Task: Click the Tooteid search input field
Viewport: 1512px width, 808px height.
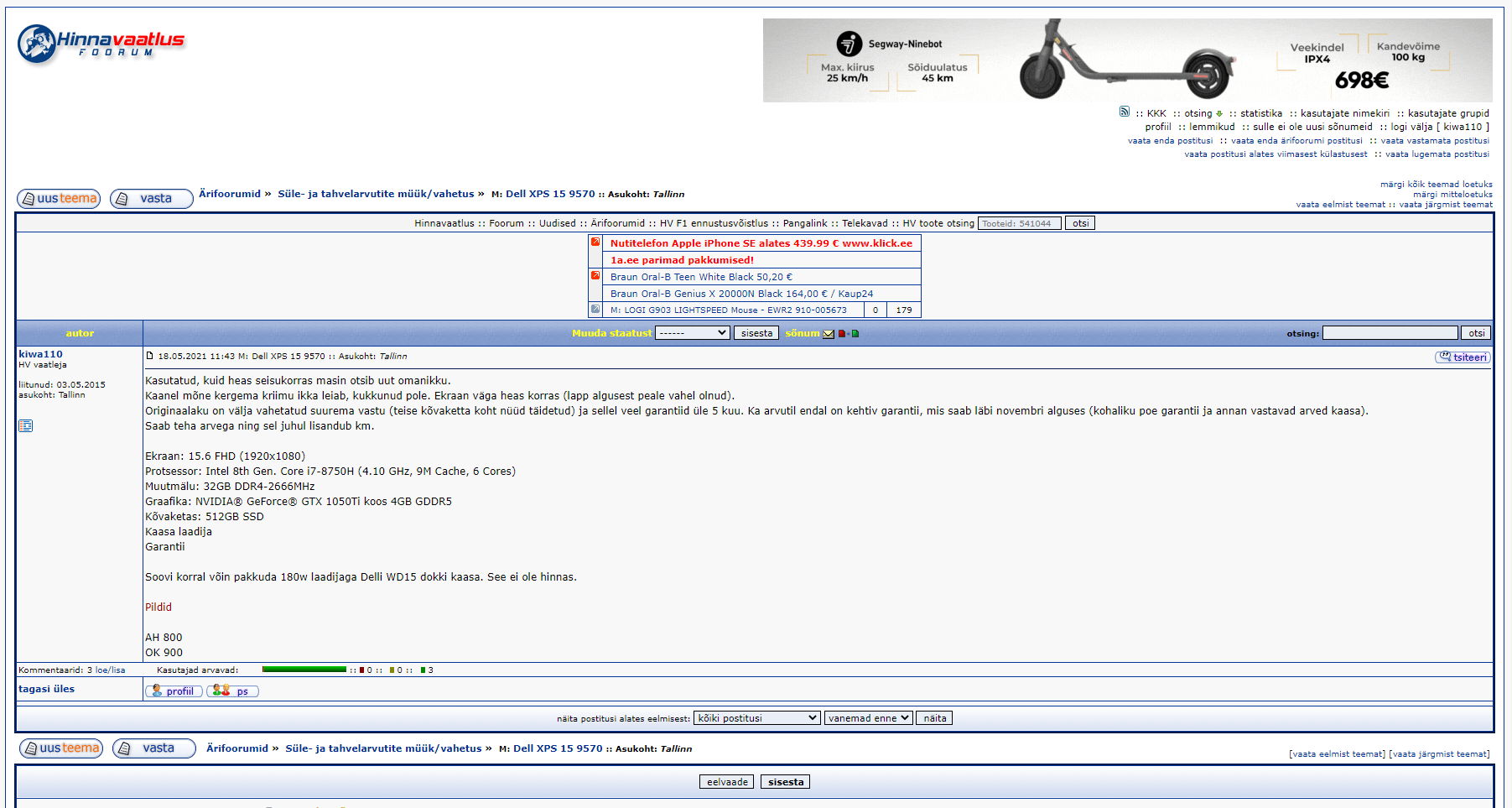Action: coord(1020,223)
